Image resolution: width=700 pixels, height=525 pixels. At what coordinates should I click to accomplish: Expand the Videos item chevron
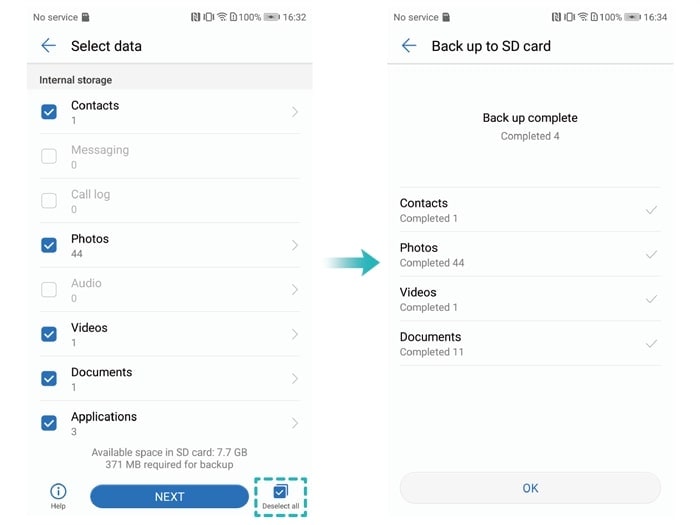pyautogui.click(x=295, y=334)
